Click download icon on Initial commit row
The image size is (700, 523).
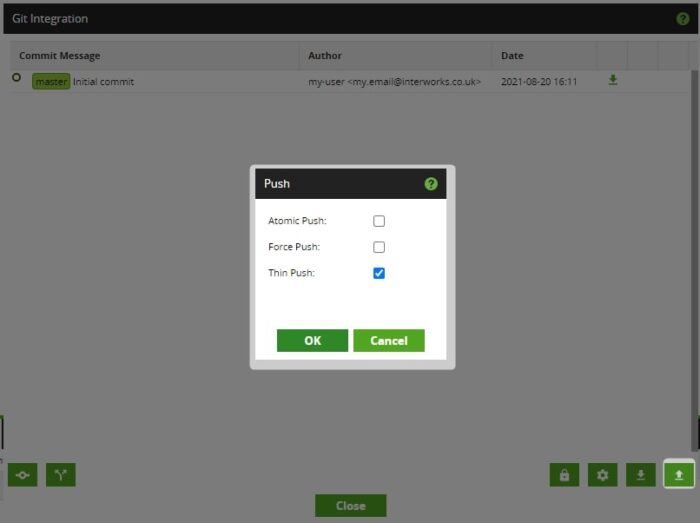(613, 81)
